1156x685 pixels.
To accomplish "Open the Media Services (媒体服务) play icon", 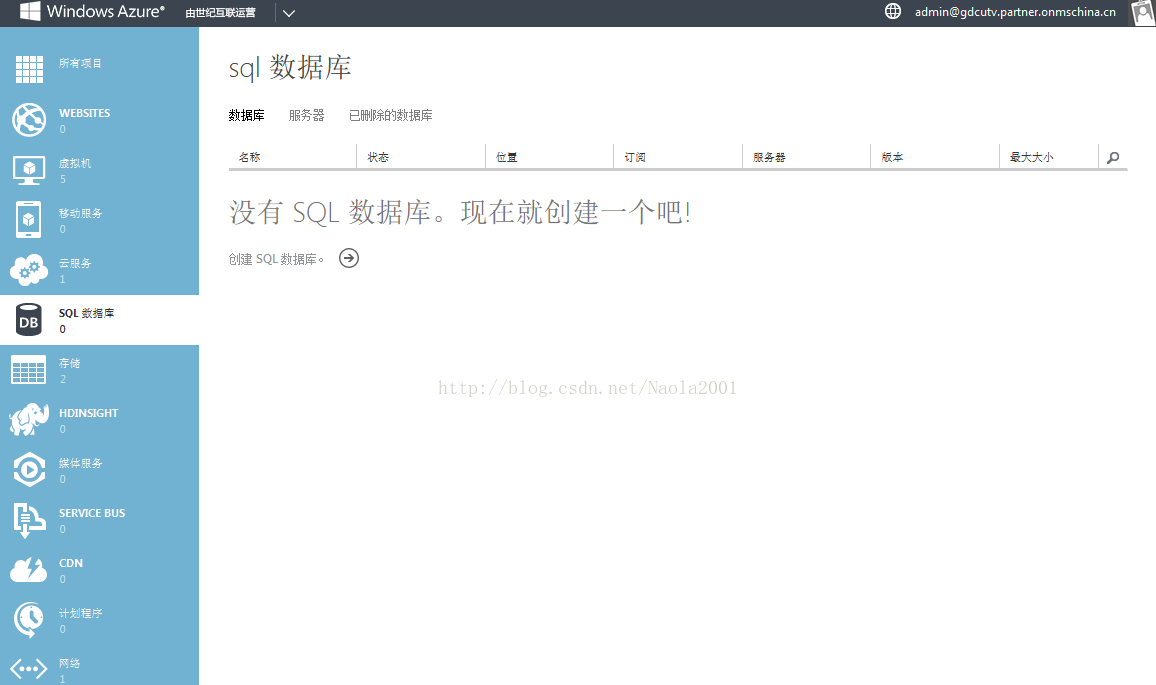I will point(29,470).
